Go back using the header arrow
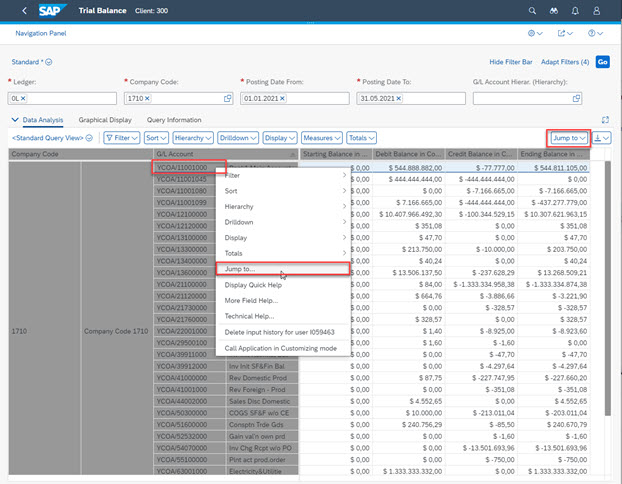Screen dimensions: 622x484 click(25, 11)
